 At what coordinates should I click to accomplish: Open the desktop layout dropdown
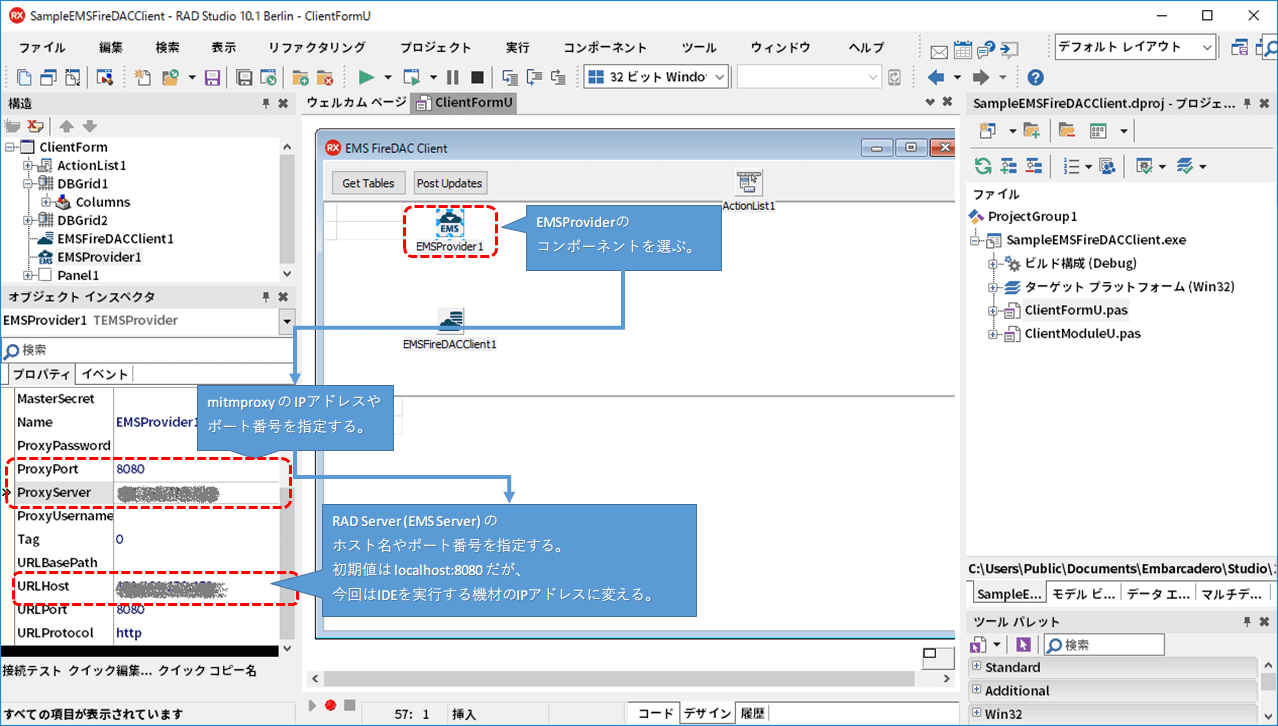coord(1207,47)
